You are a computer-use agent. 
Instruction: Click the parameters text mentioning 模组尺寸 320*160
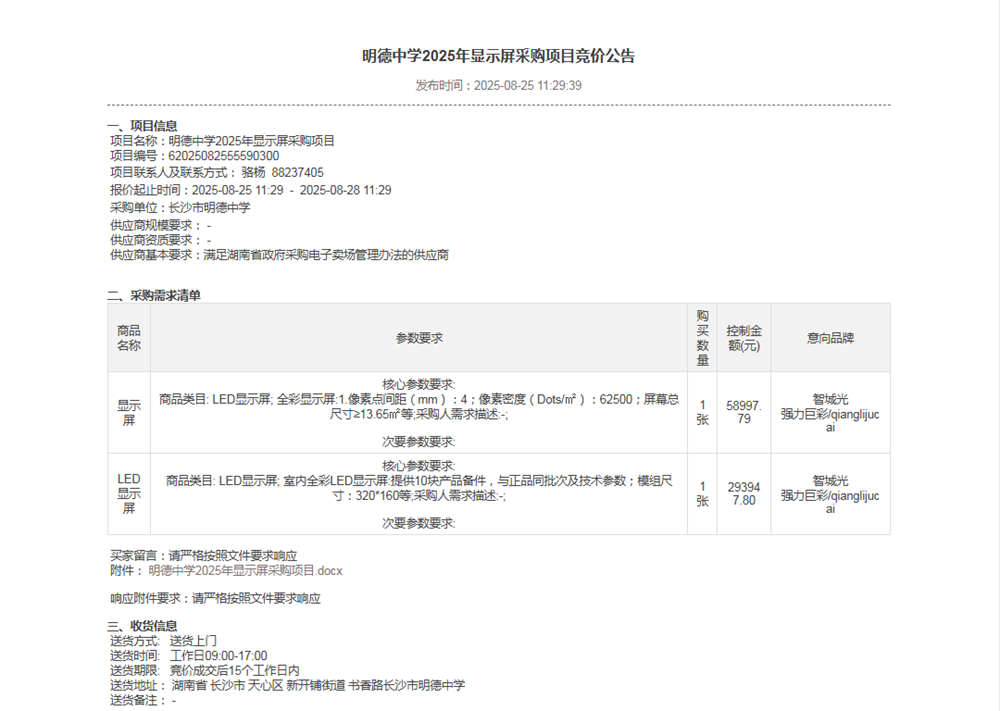point(419,488)
